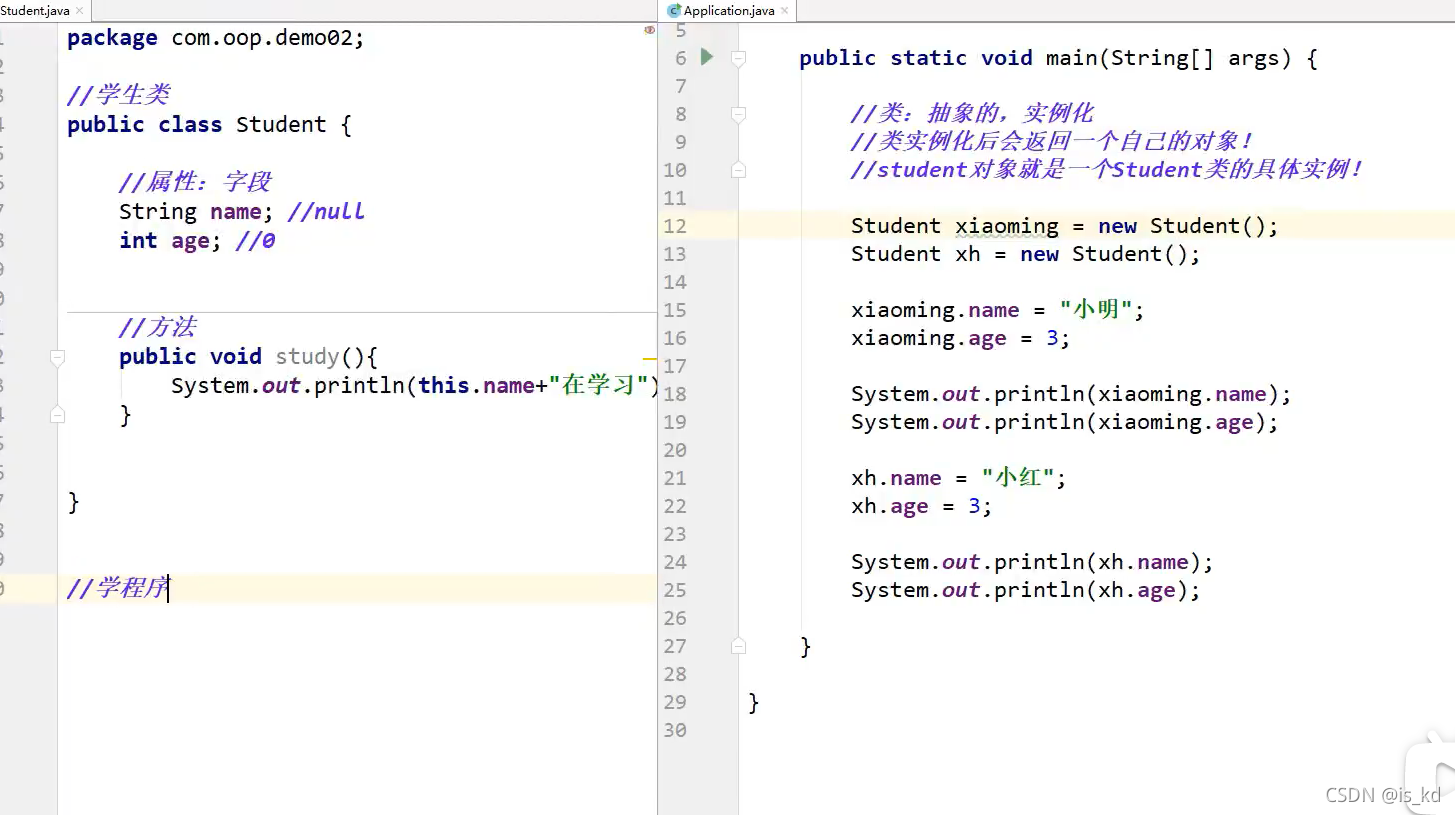Click the '//类实例化后会返回一个自己的对象！' comment

click(1052, 142)
